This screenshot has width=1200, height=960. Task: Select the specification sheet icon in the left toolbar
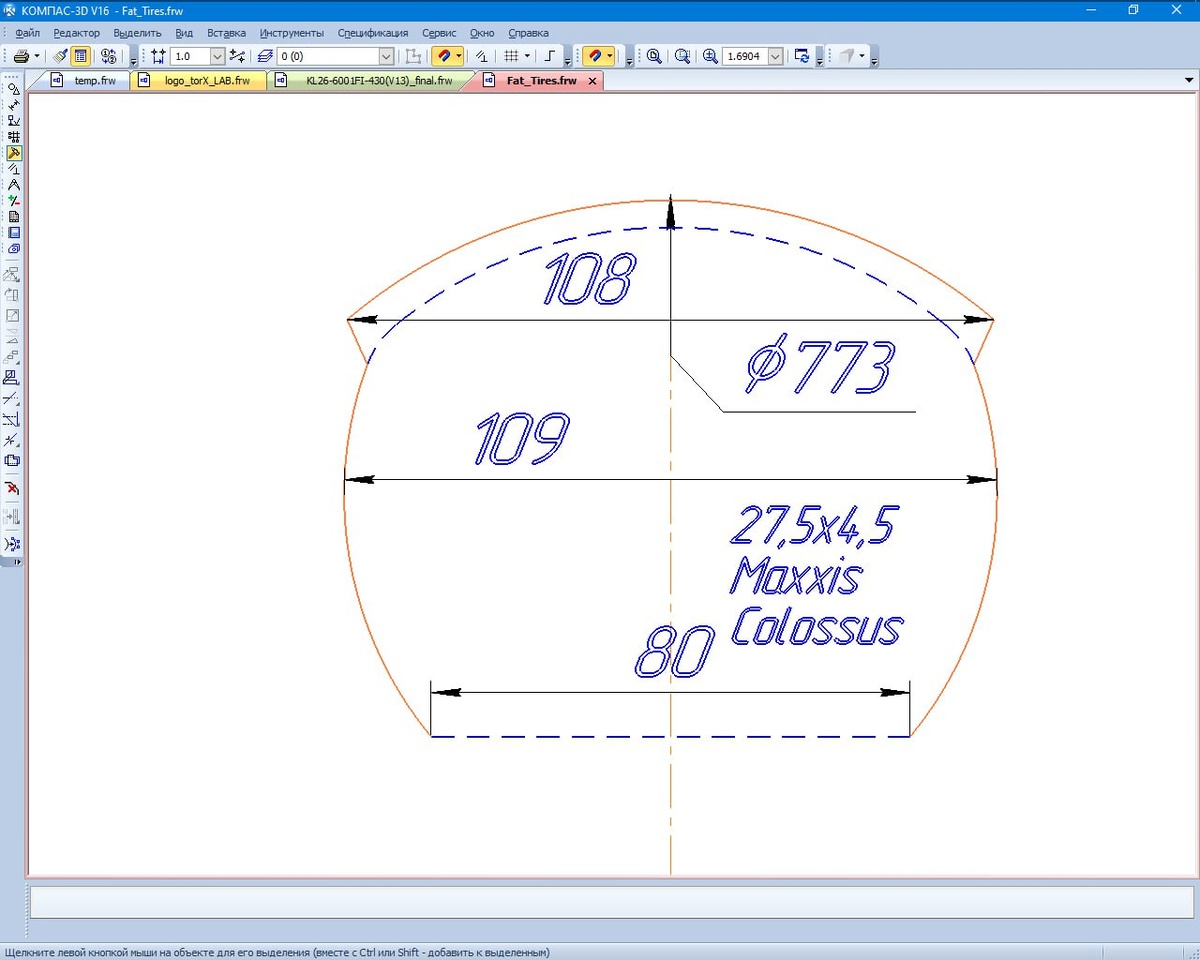(14, 217)
